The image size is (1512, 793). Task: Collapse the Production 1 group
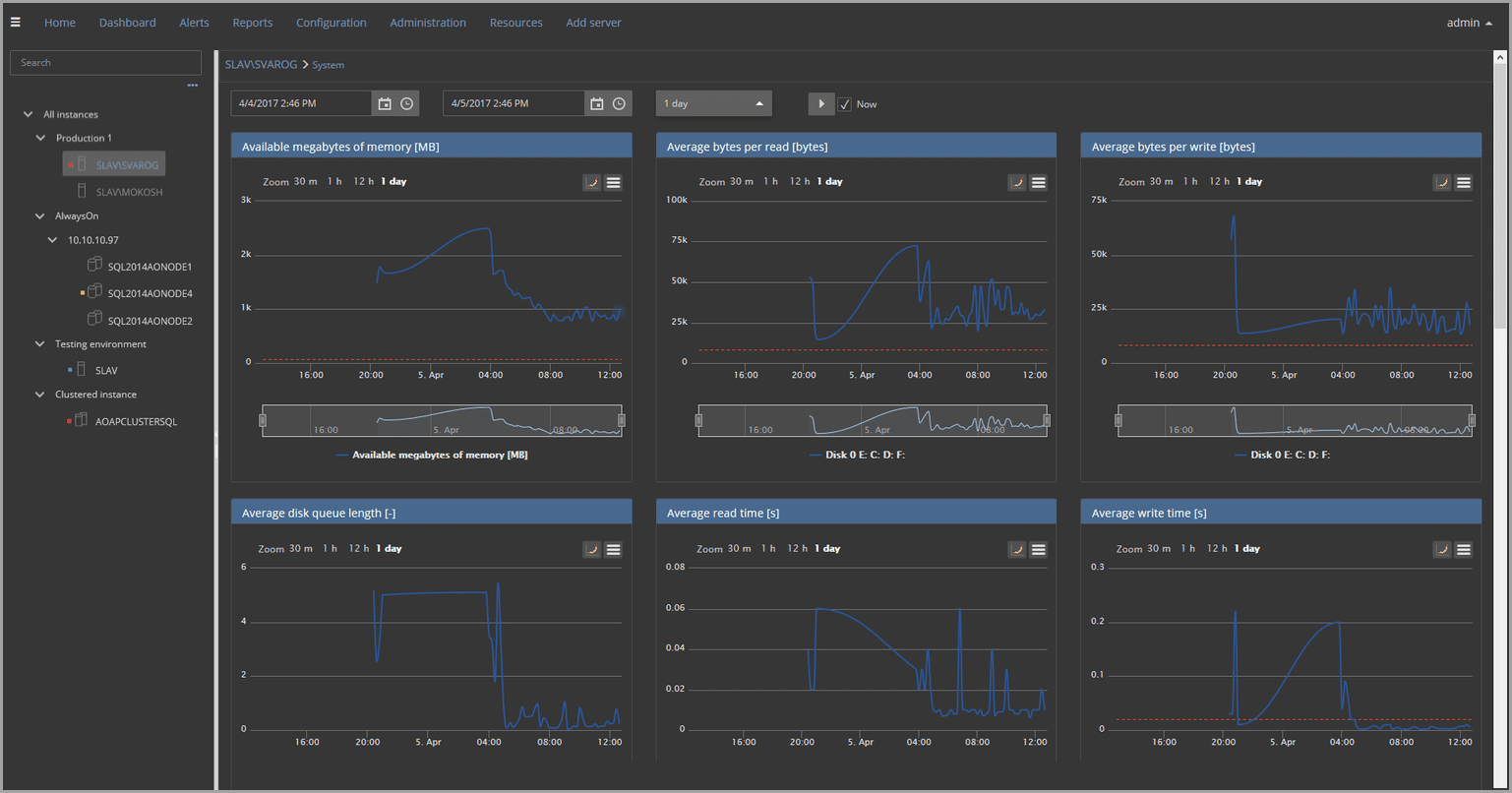point(40,138)
